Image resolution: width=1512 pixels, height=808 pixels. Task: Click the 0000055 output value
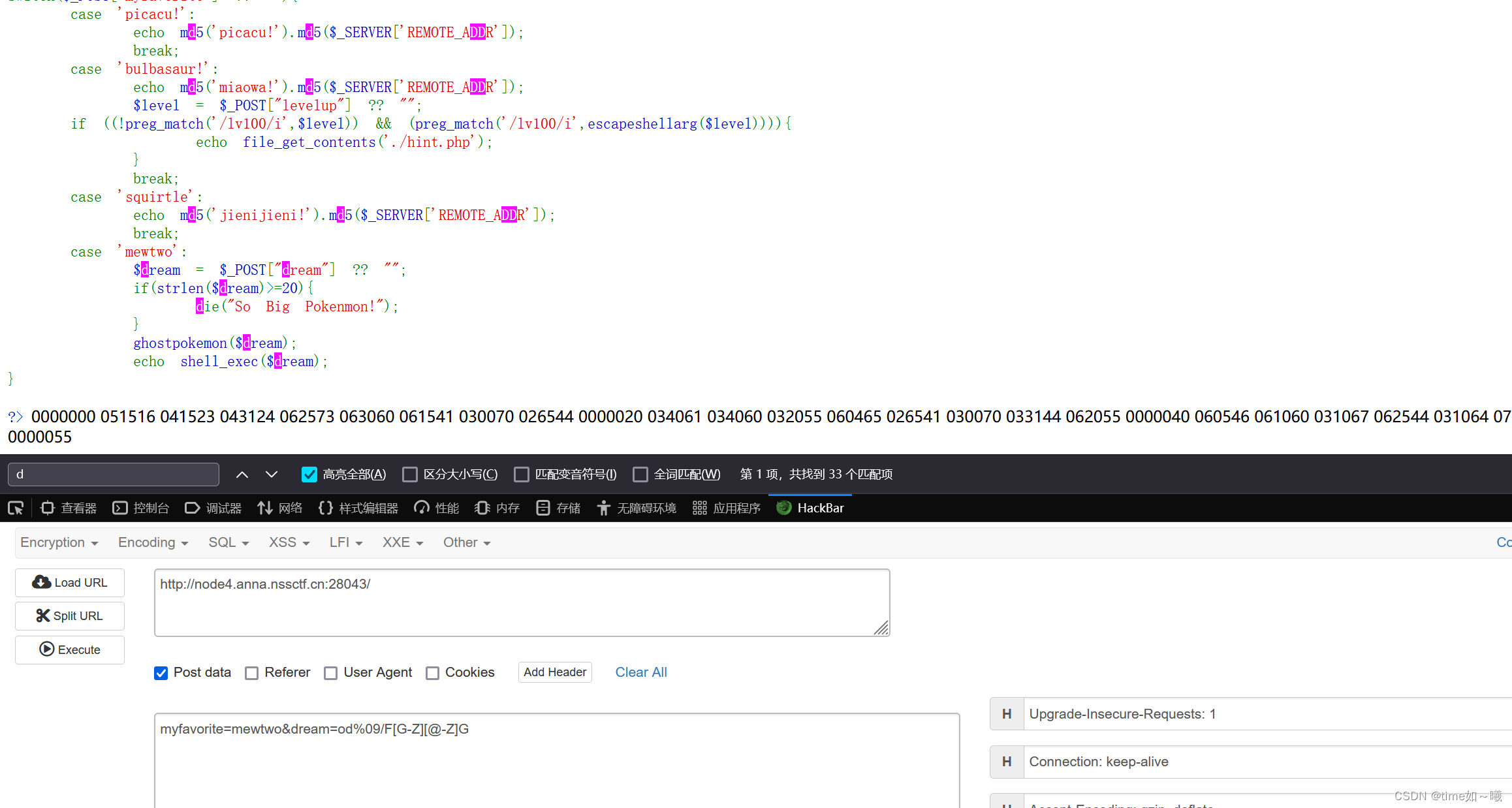pyautogui.click(x=40, y=437)
